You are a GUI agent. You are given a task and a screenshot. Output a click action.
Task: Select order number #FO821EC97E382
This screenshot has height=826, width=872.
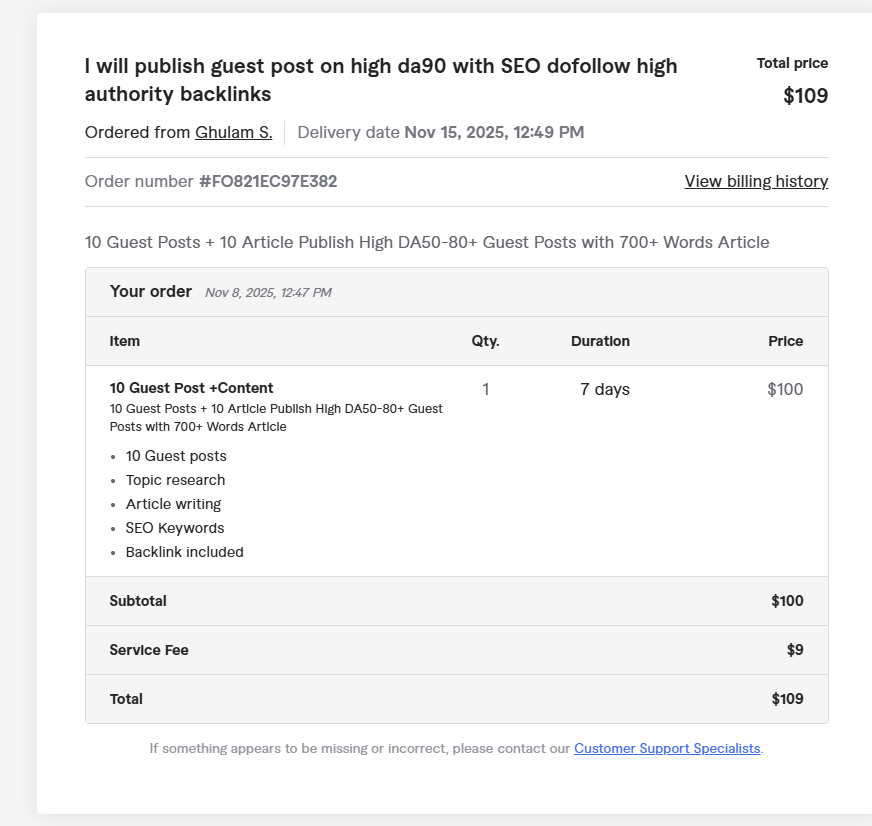click(268, 181)
